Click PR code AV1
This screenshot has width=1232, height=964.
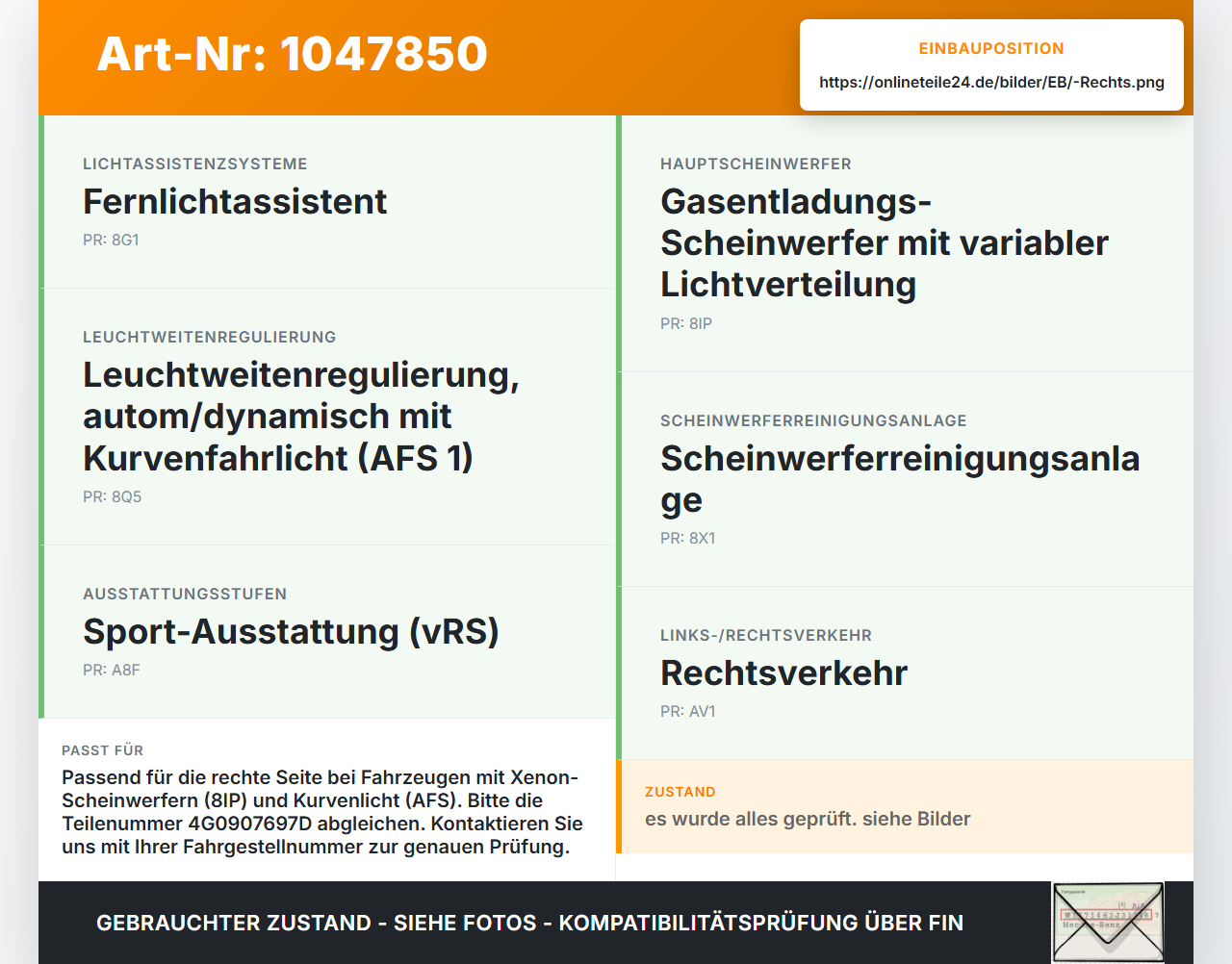pyautogui.click(x=688, y=712)
